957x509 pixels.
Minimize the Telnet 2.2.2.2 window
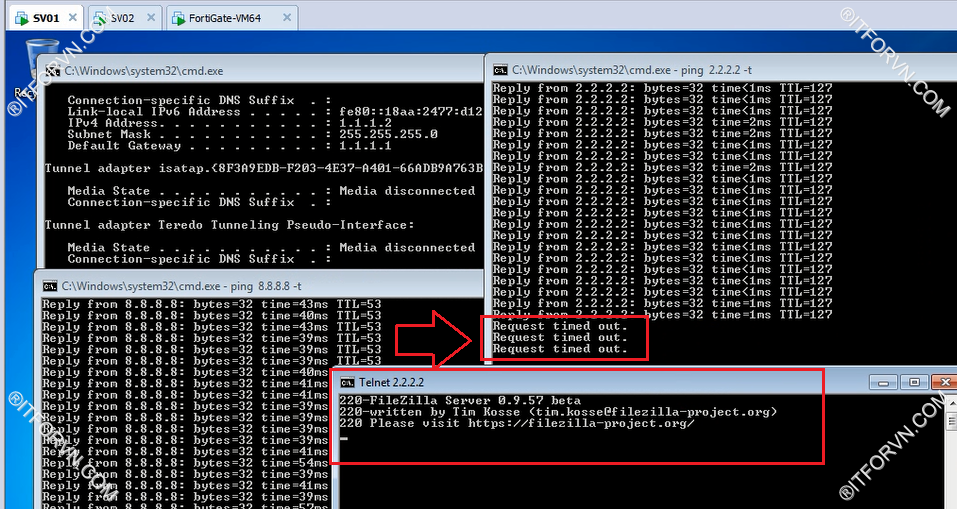click(882, 382)
